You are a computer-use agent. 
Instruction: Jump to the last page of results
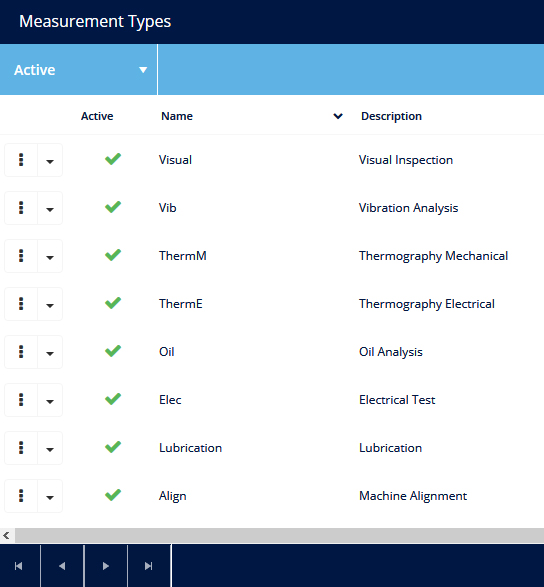click(x=149, y=566)
